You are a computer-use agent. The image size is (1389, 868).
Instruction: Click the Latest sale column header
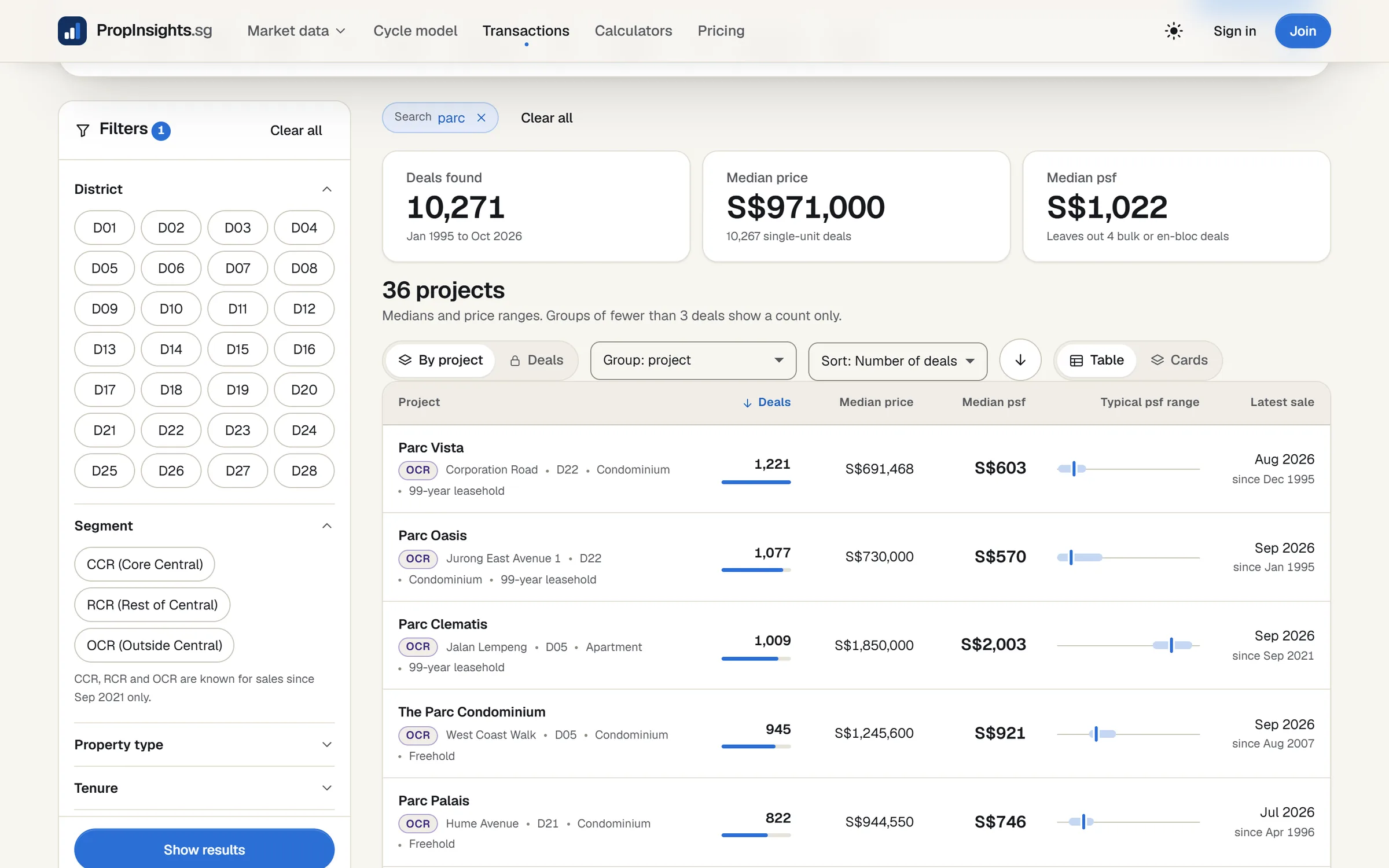(x=1282, y=402)
